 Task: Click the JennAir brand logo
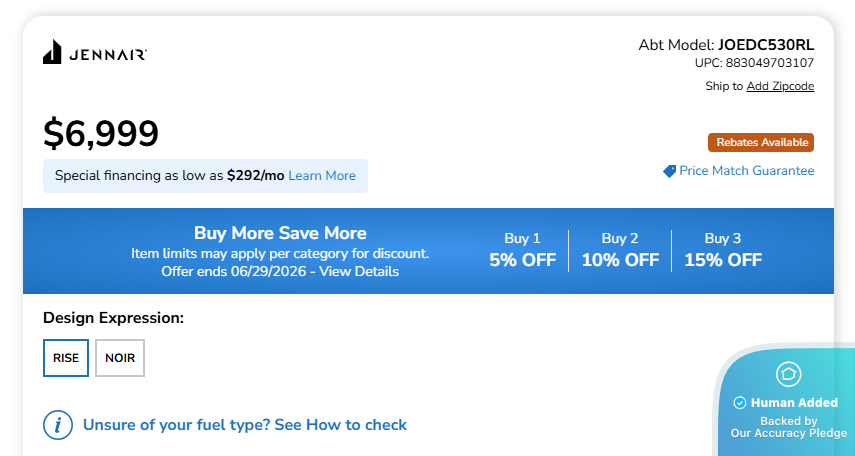(x=95, y=53)
